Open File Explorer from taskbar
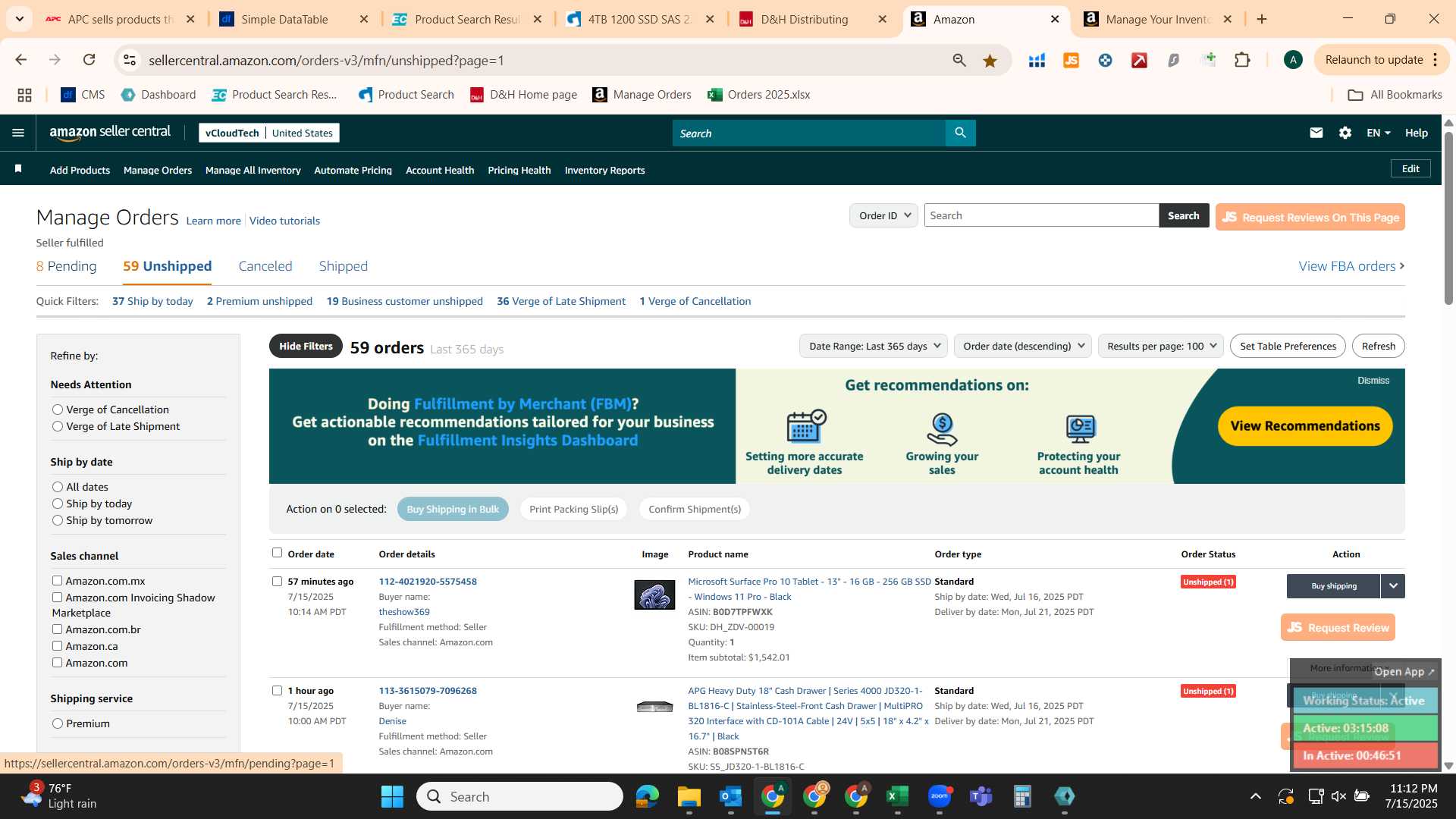Screen dimensions: 1456x819 point(689,796)
